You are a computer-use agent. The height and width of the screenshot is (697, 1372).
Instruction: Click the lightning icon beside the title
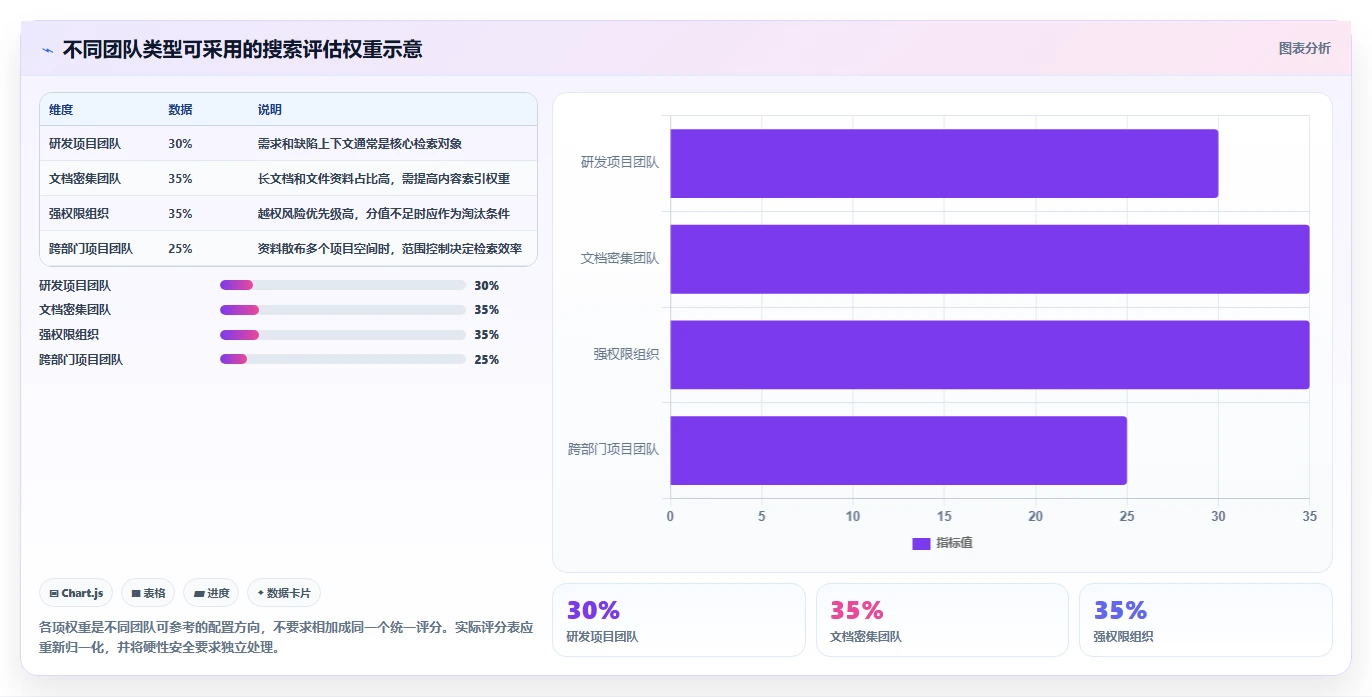click(47, 50)
